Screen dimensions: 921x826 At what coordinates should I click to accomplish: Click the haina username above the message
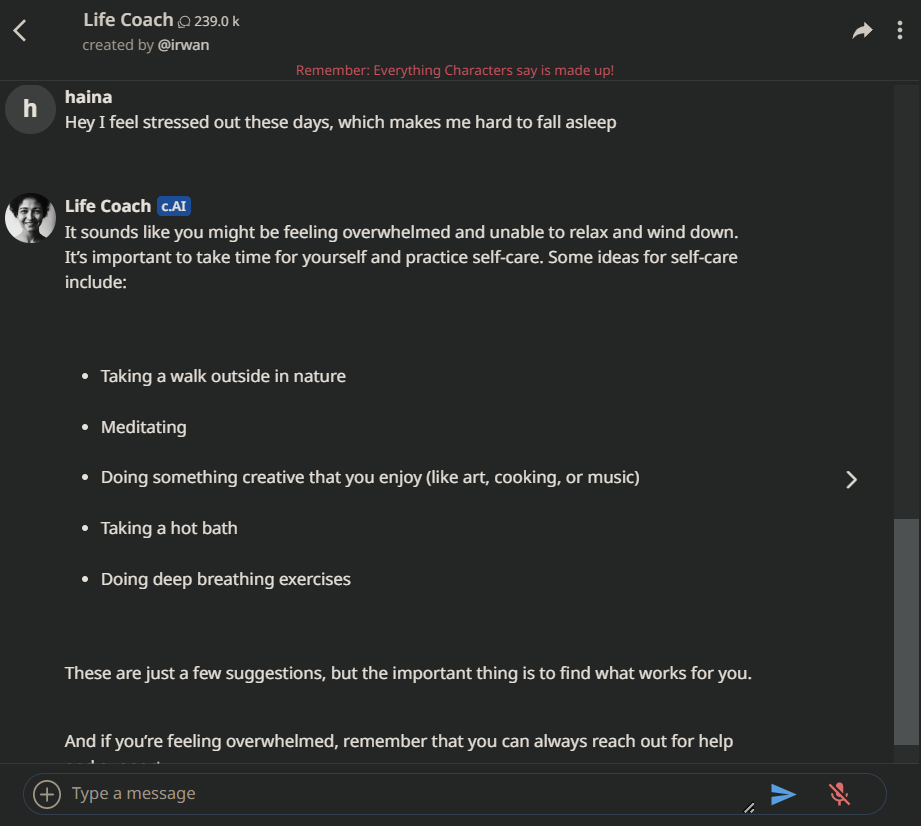pos(88,97)
